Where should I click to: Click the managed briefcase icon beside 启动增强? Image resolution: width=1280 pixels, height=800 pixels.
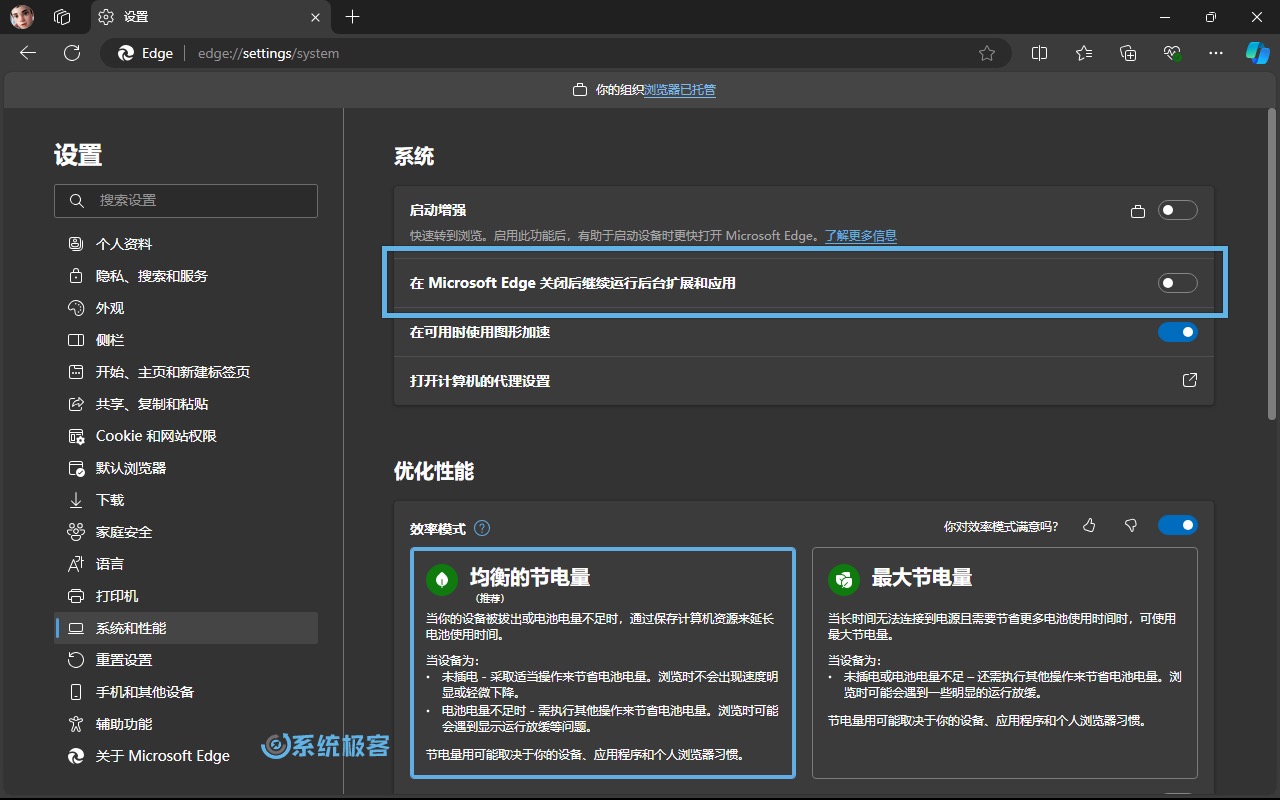[x=1137, y=211]
